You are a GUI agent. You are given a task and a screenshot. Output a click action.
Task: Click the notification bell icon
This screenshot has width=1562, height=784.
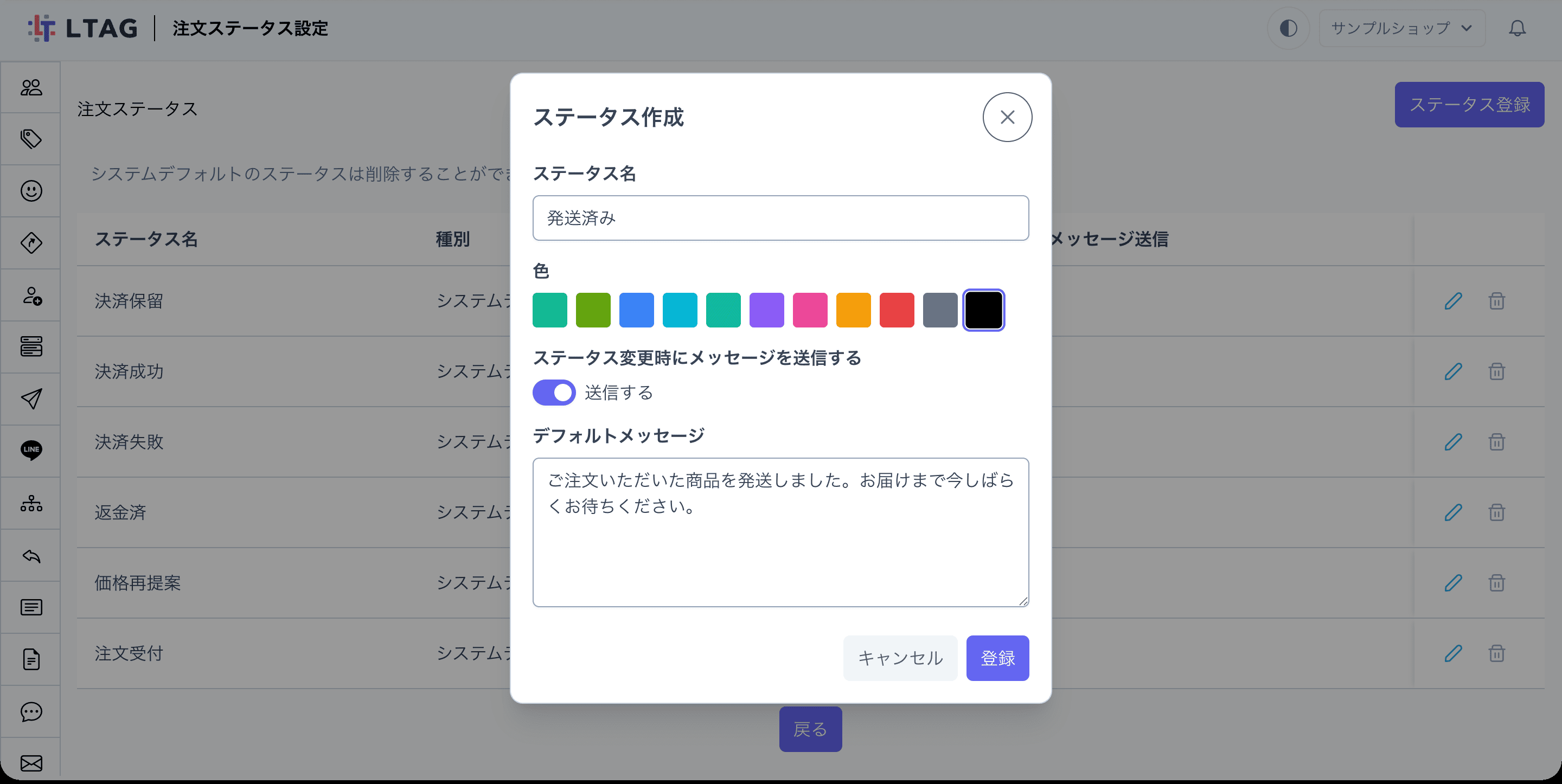tap(1517, 28)
